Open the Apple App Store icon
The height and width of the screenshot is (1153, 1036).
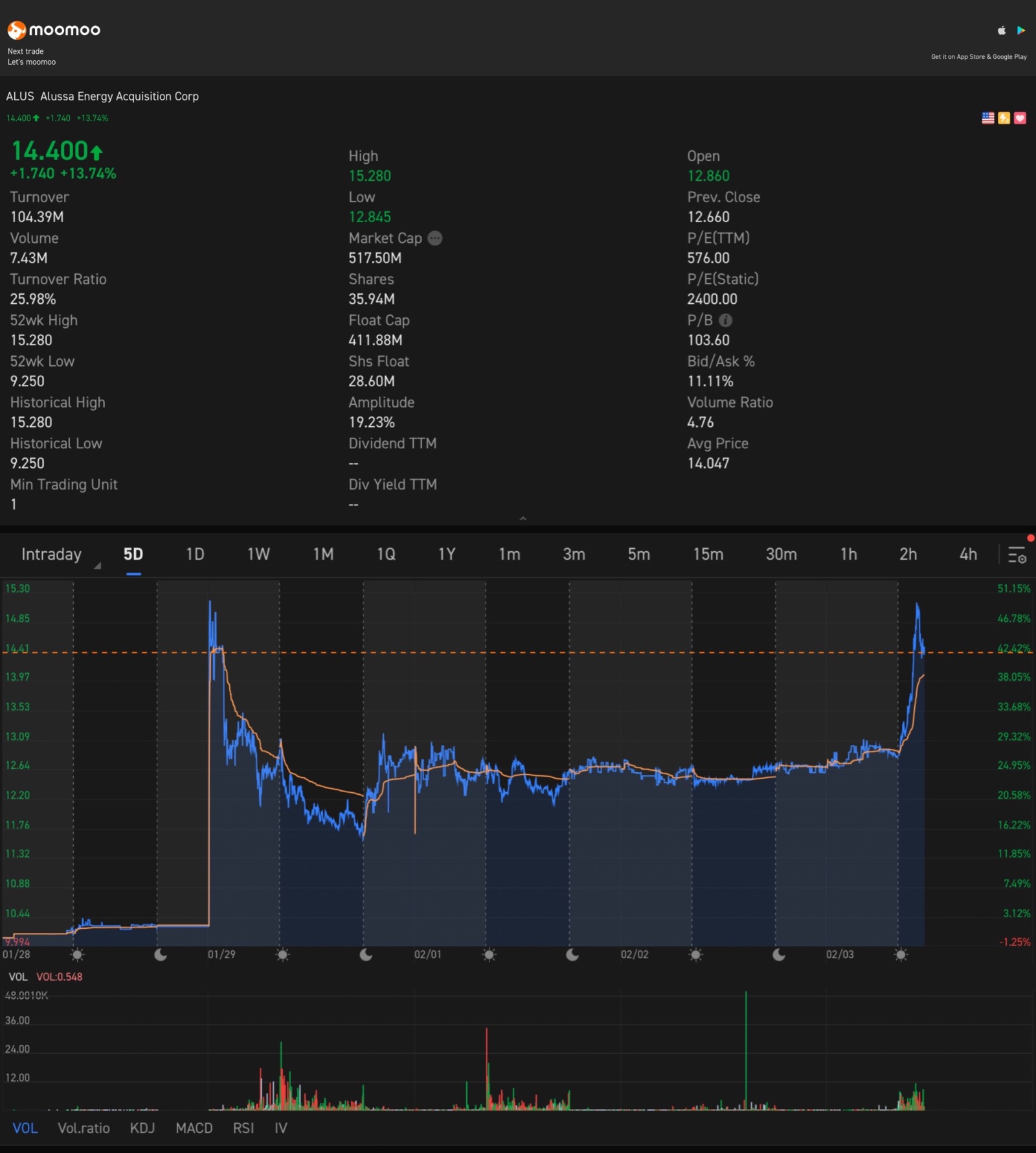click(1001, 30)
